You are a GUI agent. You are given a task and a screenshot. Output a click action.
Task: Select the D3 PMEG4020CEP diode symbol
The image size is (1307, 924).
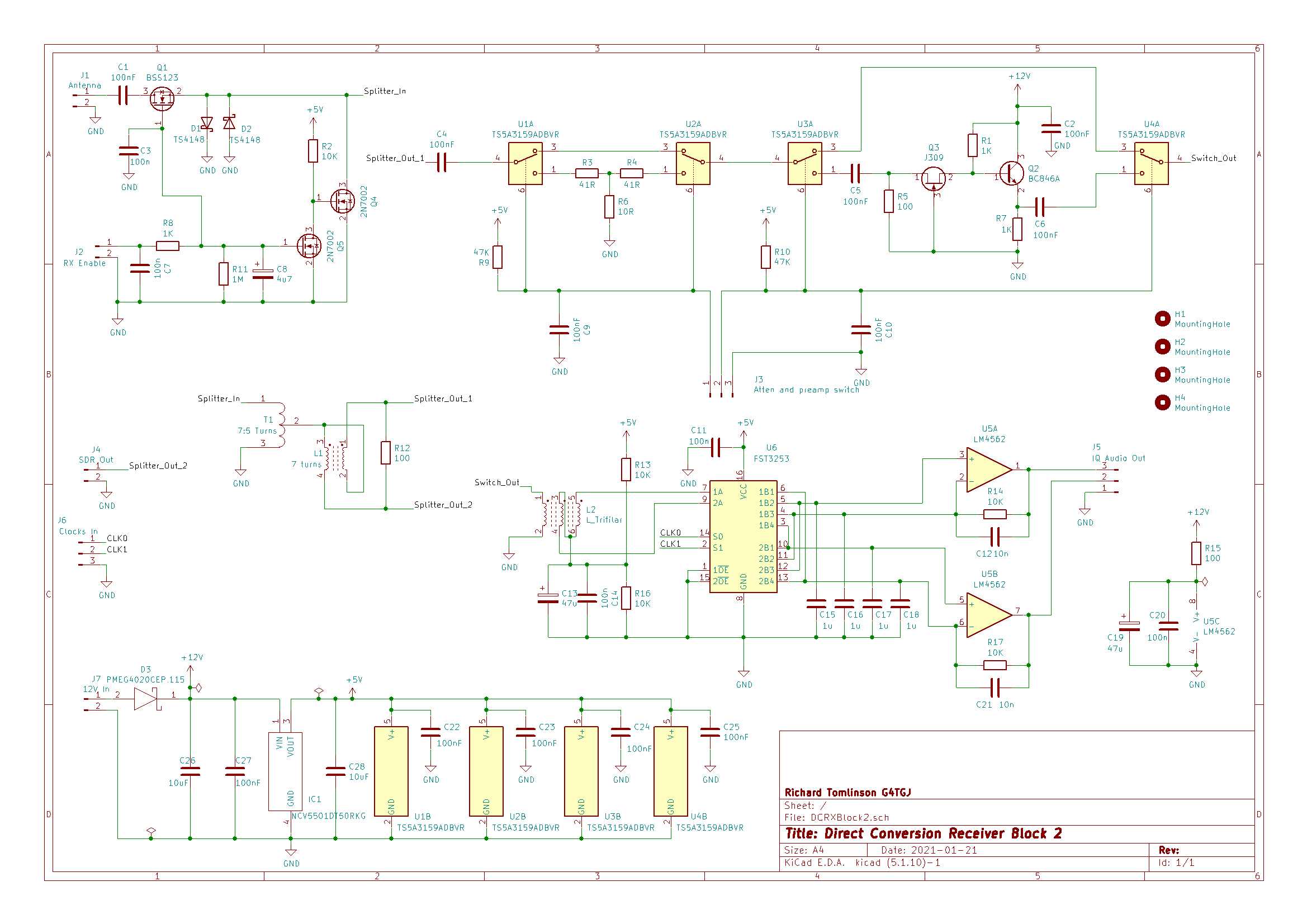146,699
